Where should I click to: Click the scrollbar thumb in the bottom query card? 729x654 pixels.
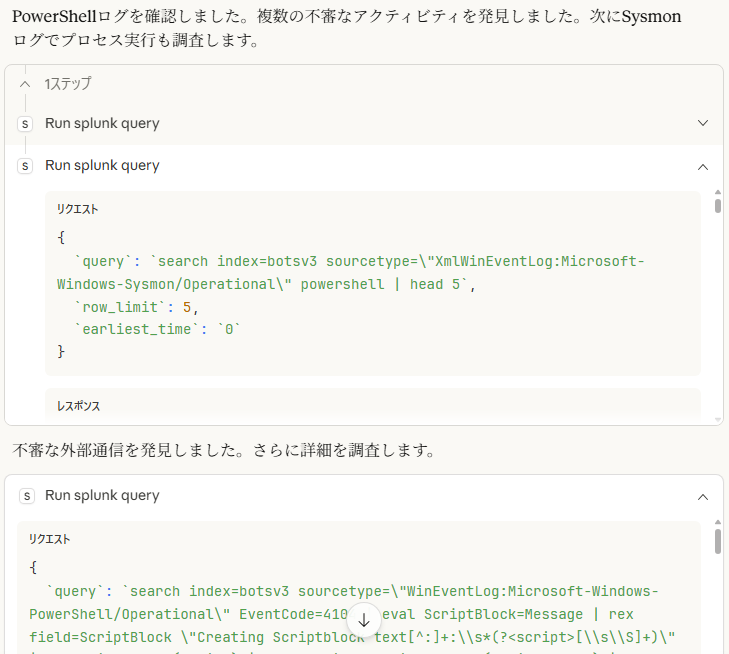[717, 541]
